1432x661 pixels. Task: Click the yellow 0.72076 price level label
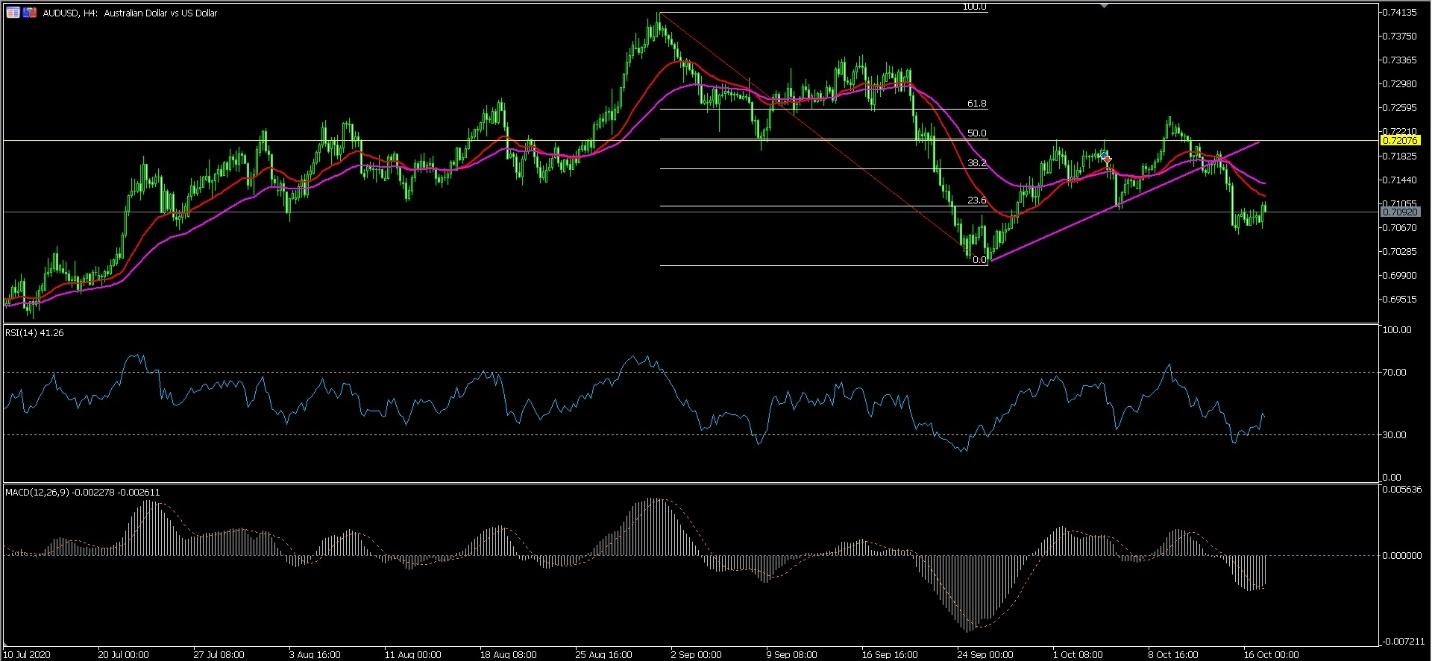1398,142
